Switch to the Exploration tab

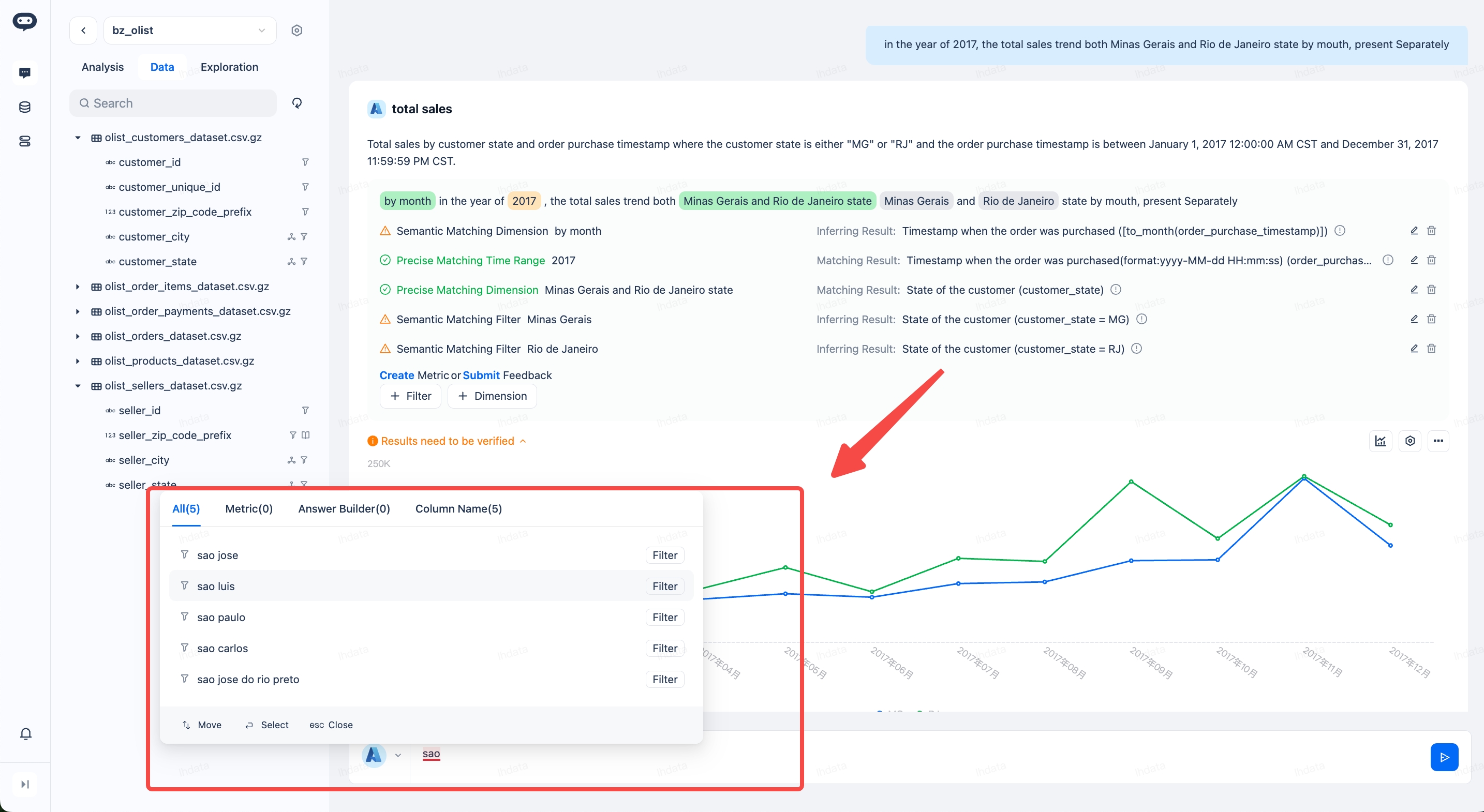click(x=229, y=67)
